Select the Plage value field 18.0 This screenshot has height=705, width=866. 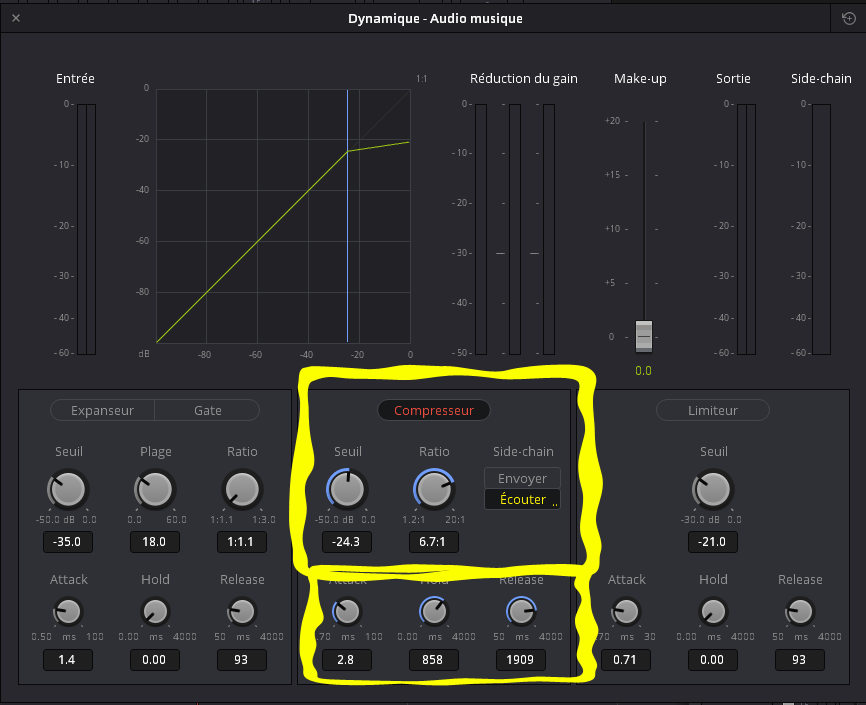(x=155, y=542)
